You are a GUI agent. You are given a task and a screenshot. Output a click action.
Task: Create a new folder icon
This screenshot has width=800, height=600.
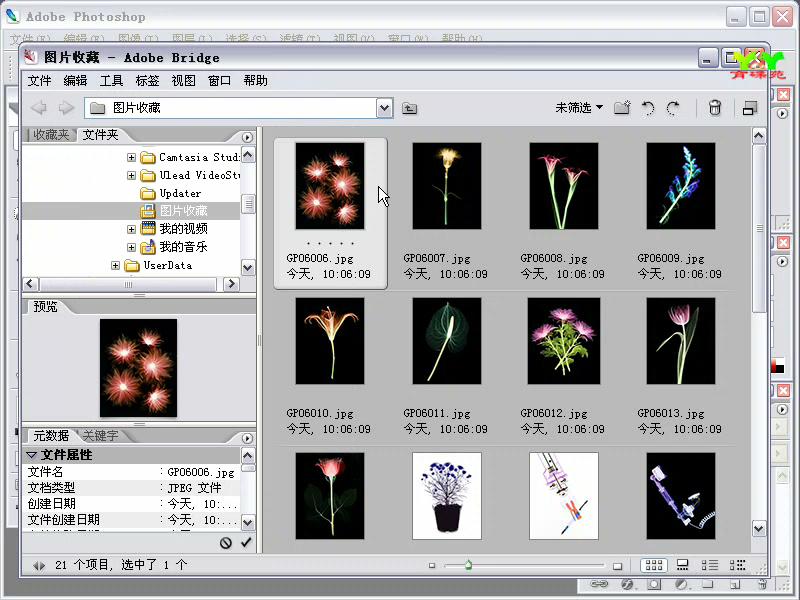pyautogui.click(x=622, y=108)
